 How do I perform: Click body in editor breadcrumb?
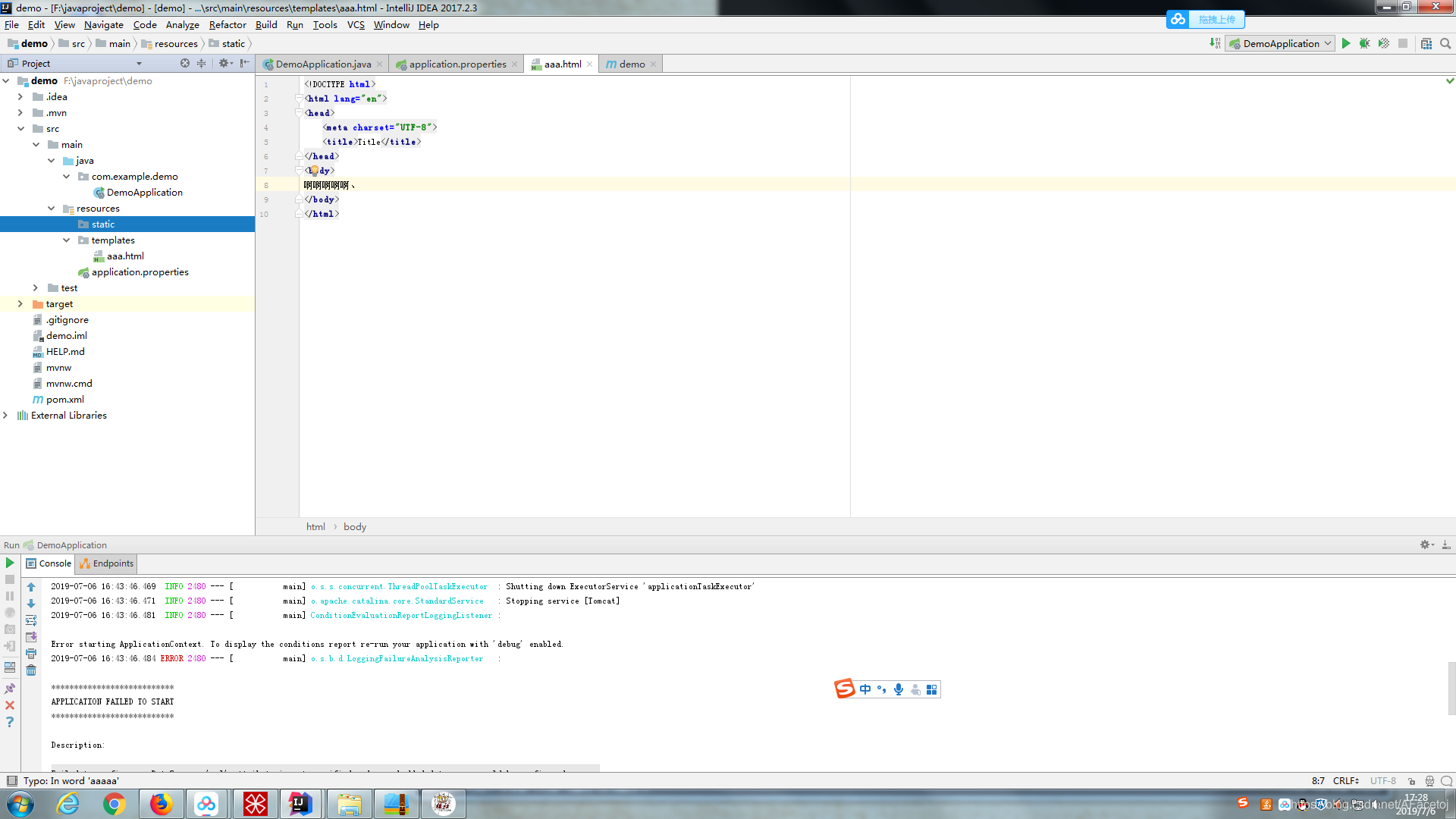(x=354, y=526)
